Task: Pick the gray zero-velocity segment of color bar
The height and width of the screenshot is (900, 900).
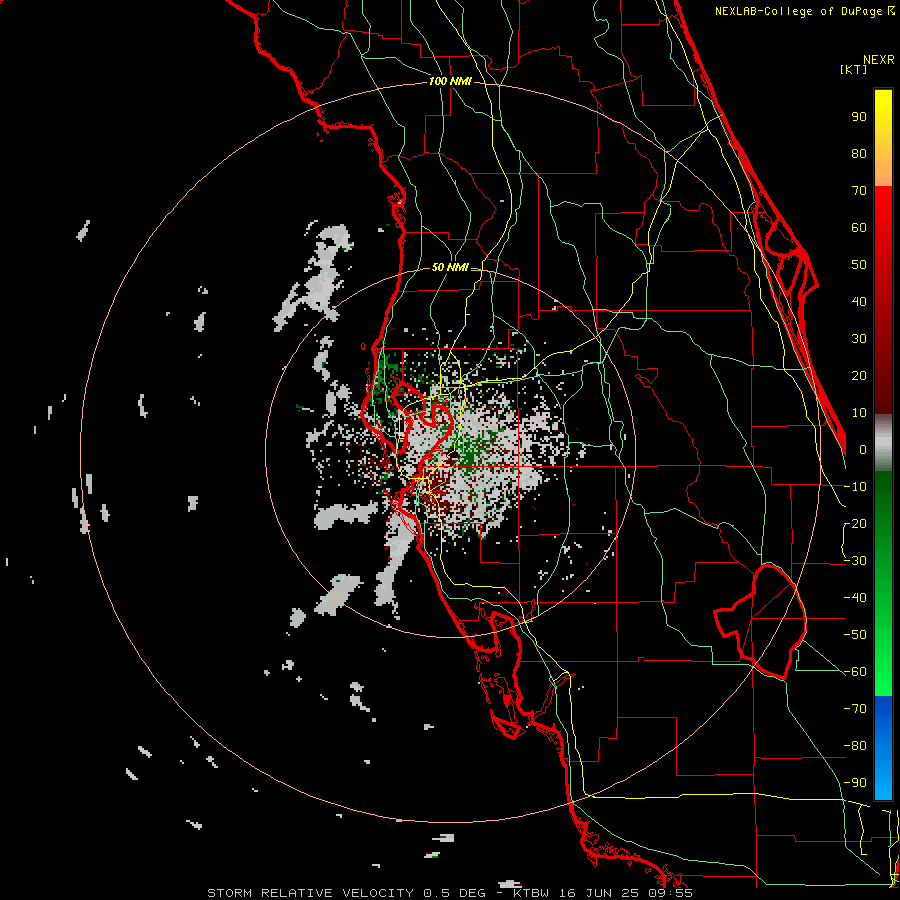Action: (x=883, y=443)
